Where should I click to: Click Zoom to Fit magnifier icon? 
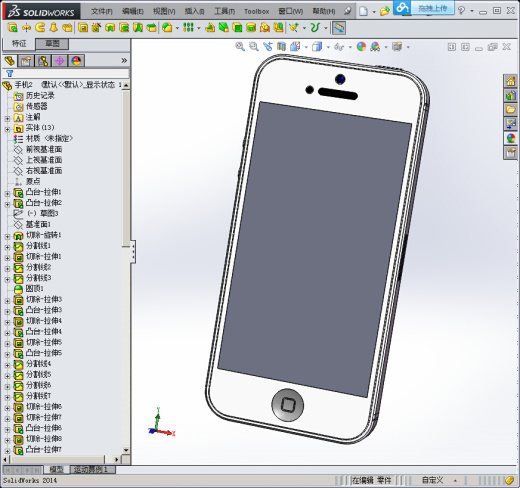pyautogui.click(x=240, y=47)
